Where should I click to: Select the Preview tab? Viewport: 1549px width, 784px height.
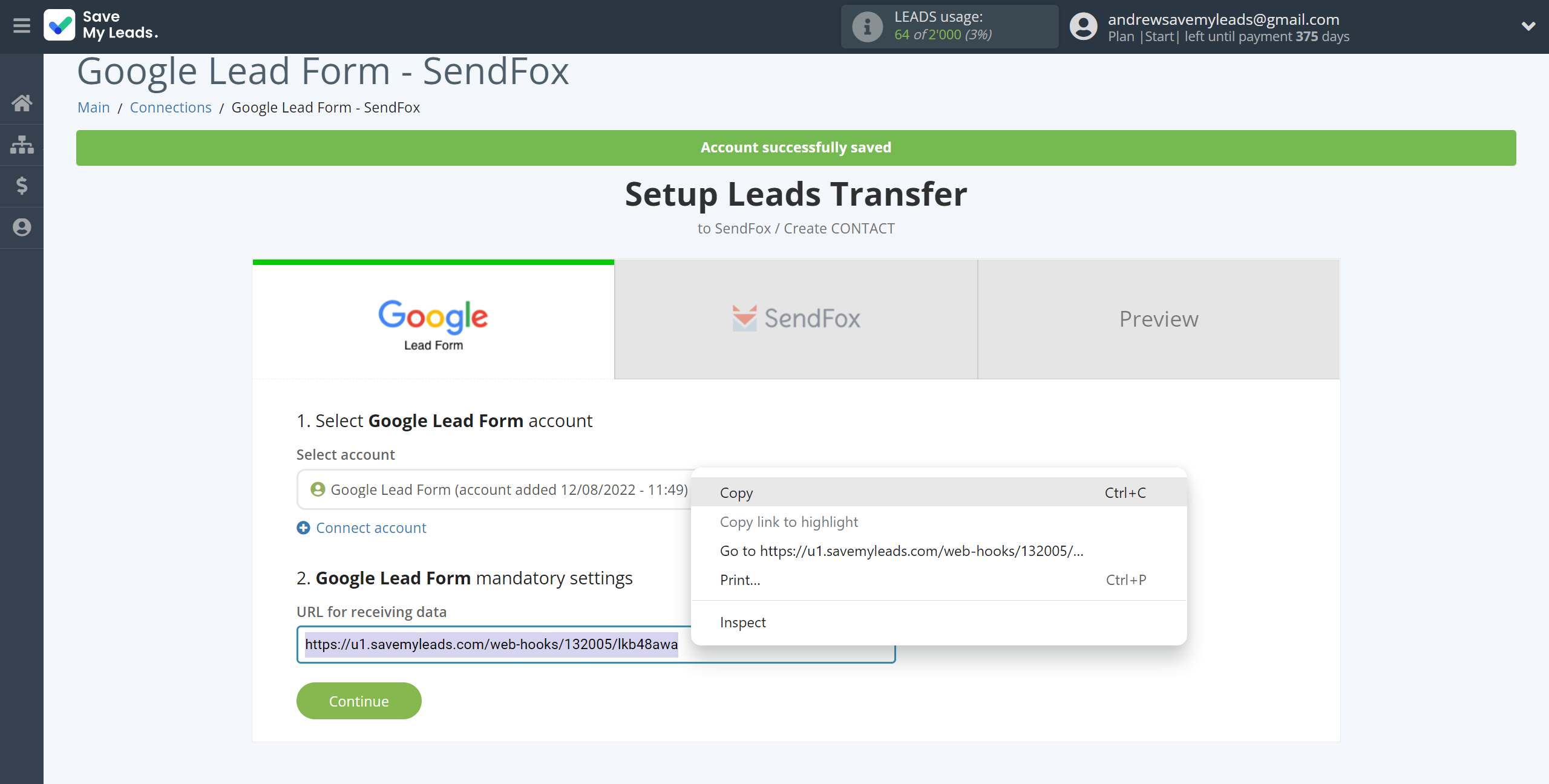[1159, 318]
